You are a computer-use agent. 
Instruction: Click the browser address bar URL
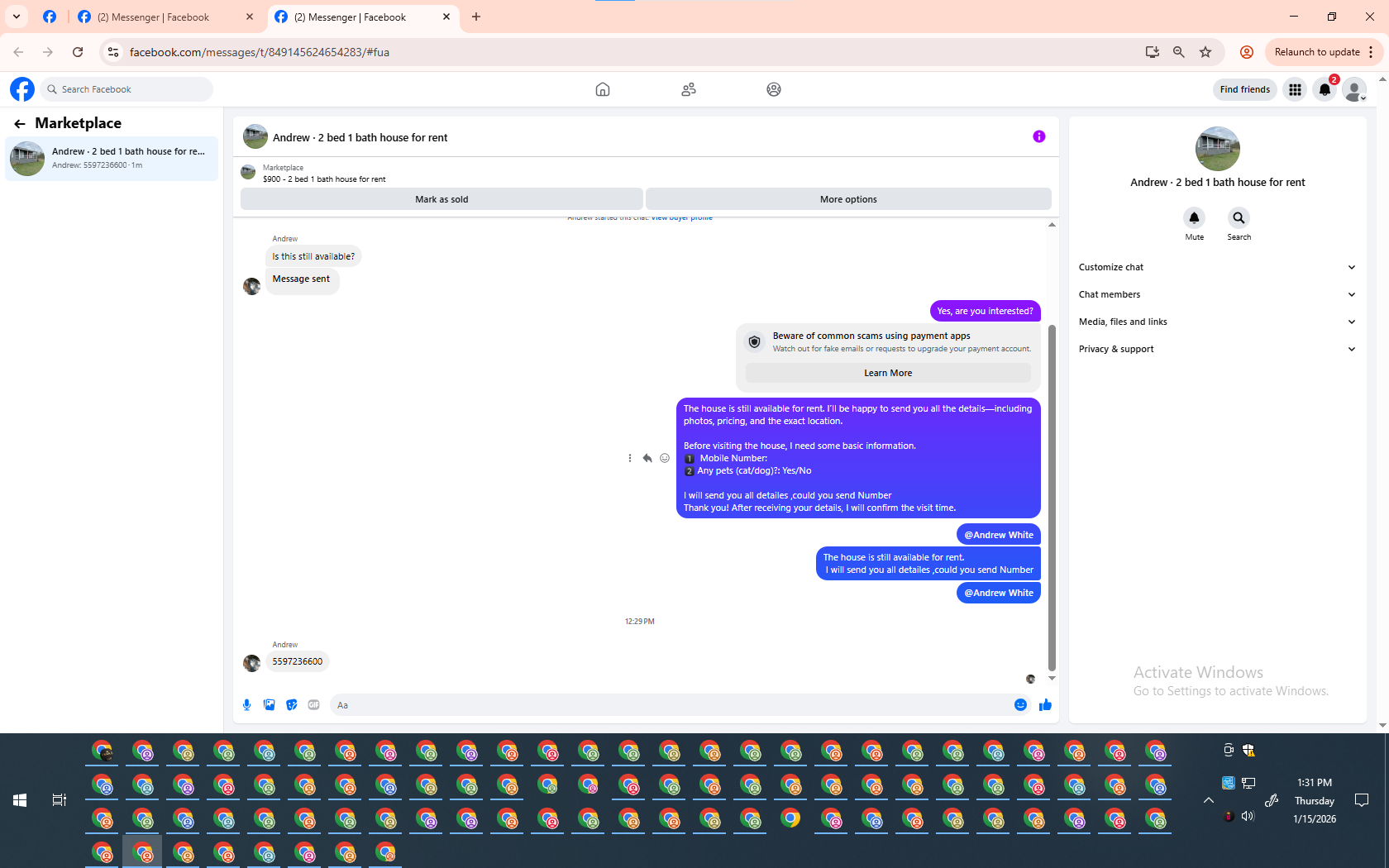tap(259, 52)
